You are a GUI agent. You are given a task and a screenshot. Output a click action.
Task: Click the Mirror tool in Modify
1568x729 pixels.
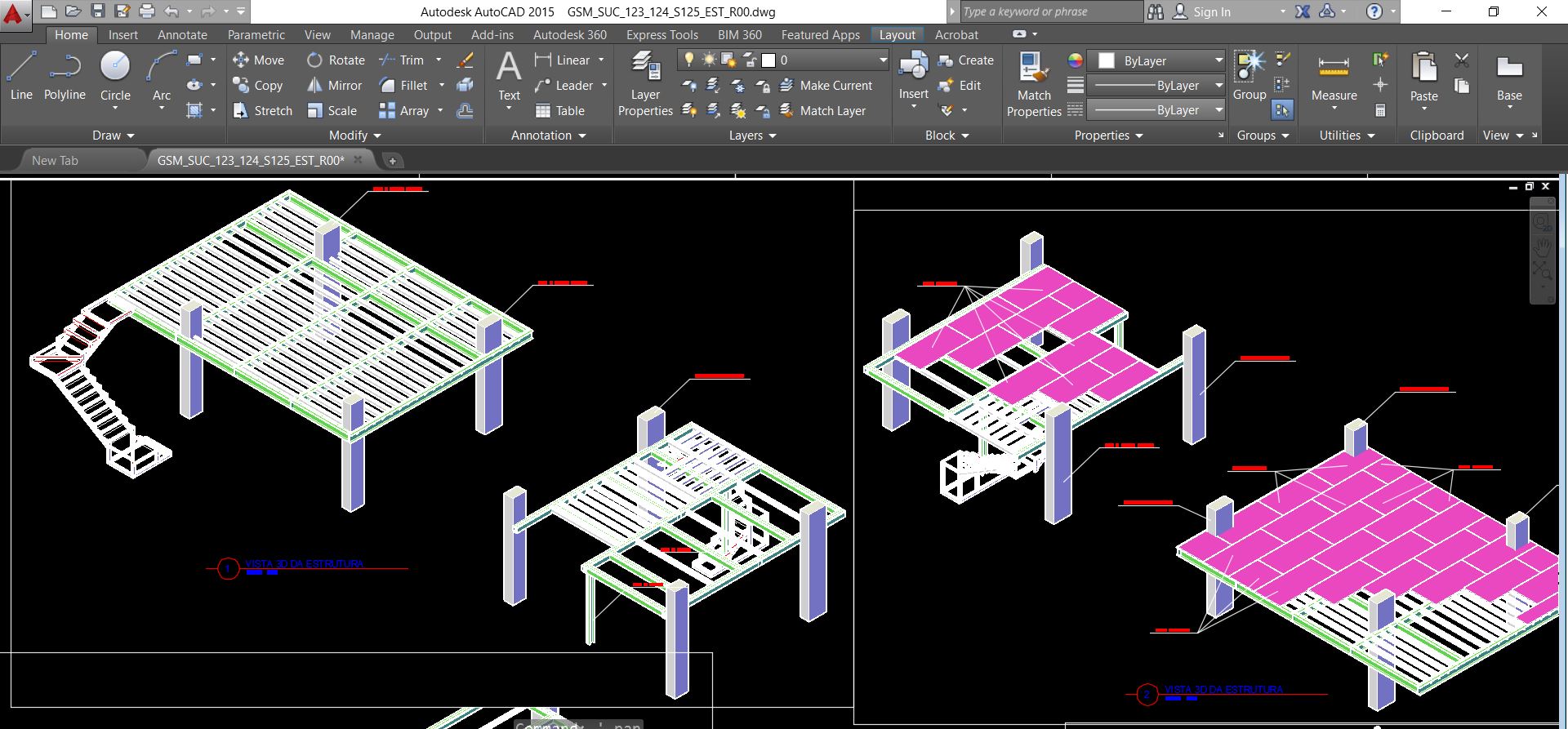(x=334, y=86)
